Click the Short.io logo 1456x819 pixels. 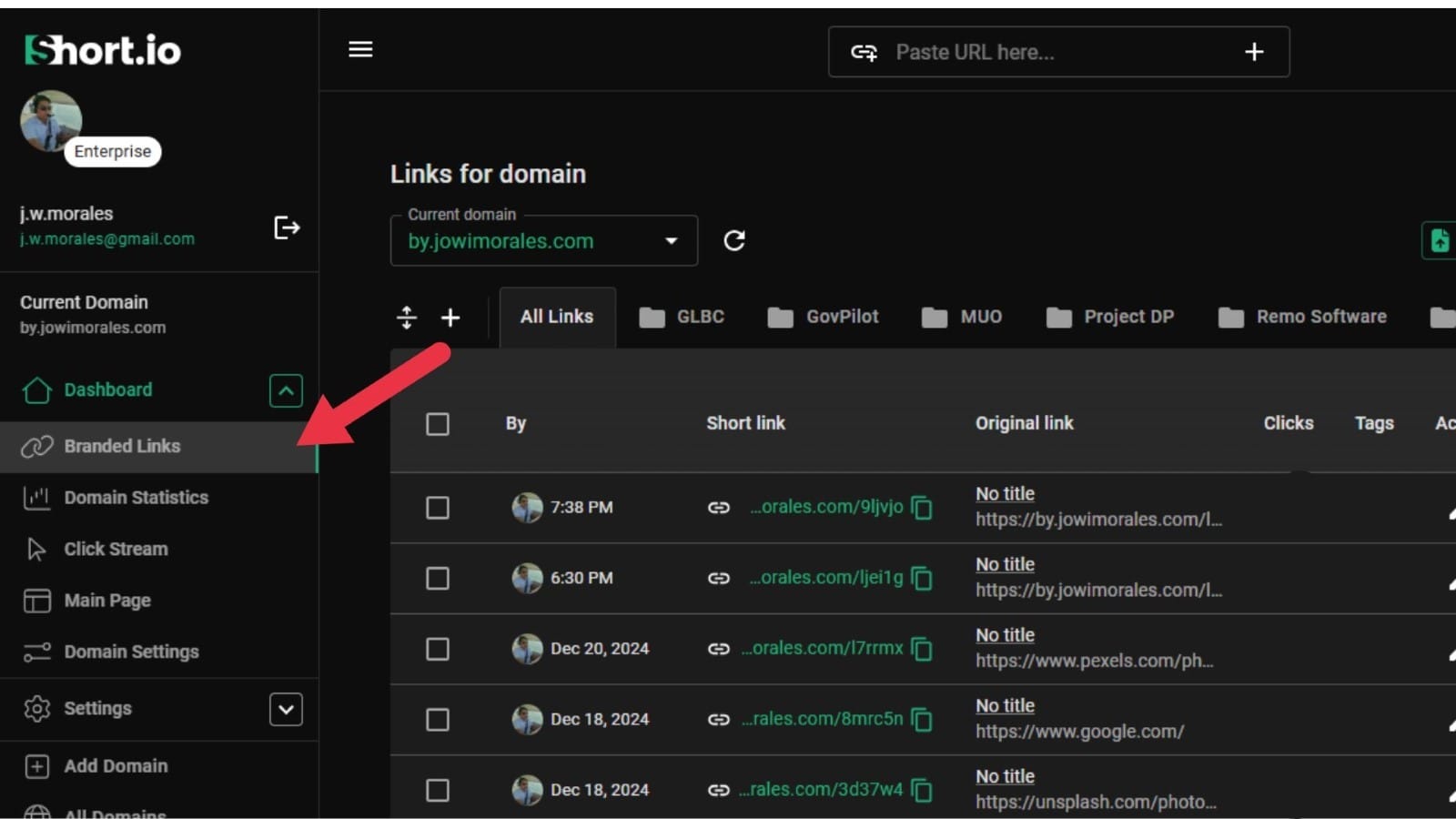click(103, 50)
